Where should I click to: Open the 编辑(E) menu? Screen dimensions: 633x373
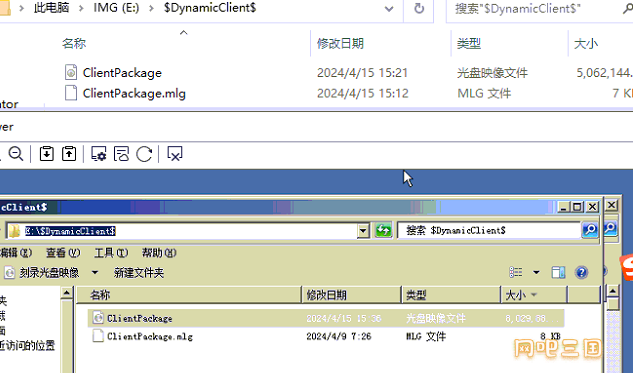[x=15, y=253]
